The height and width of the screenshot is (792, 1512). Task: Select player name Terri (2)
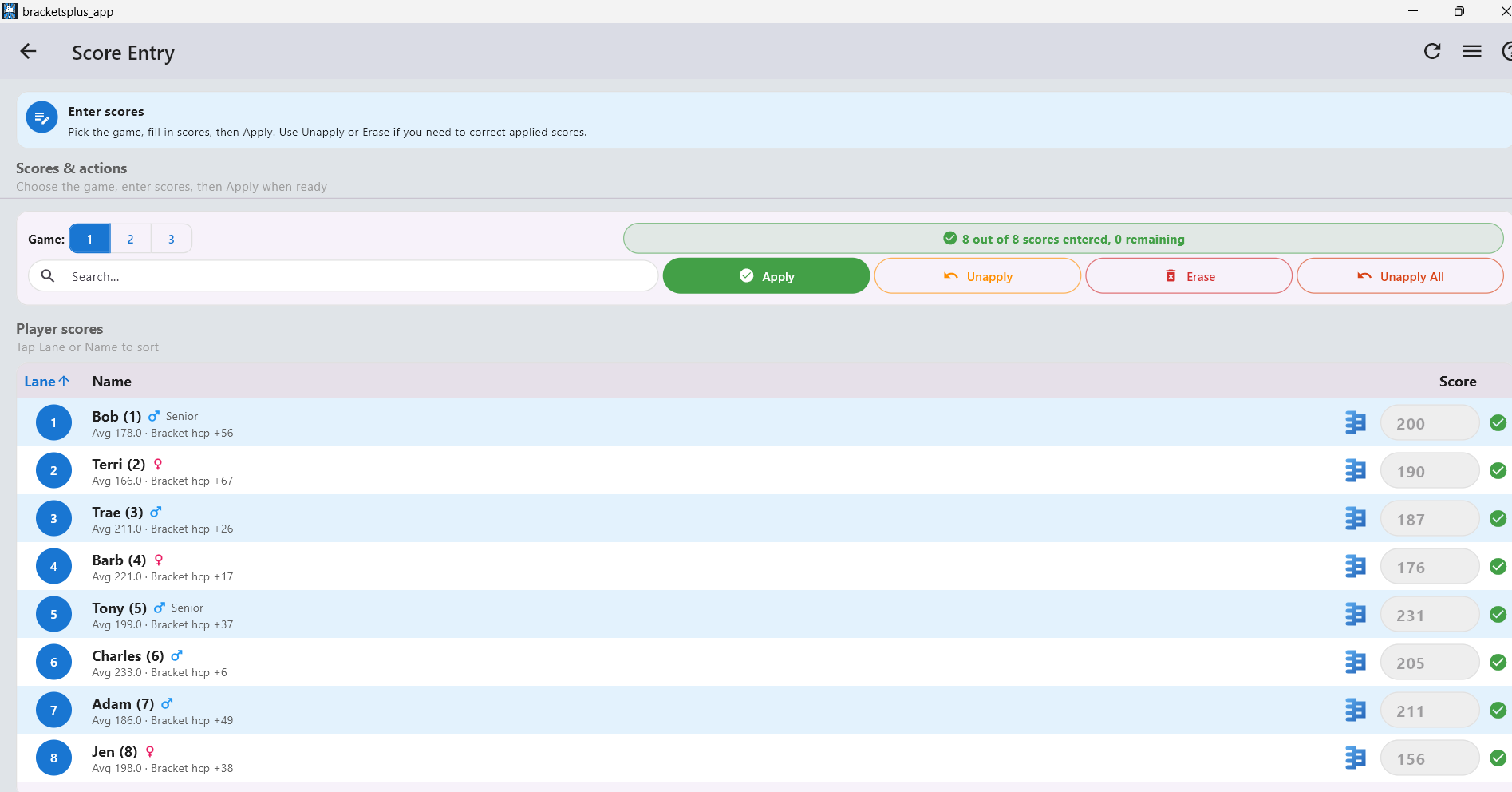pos(119,464)
